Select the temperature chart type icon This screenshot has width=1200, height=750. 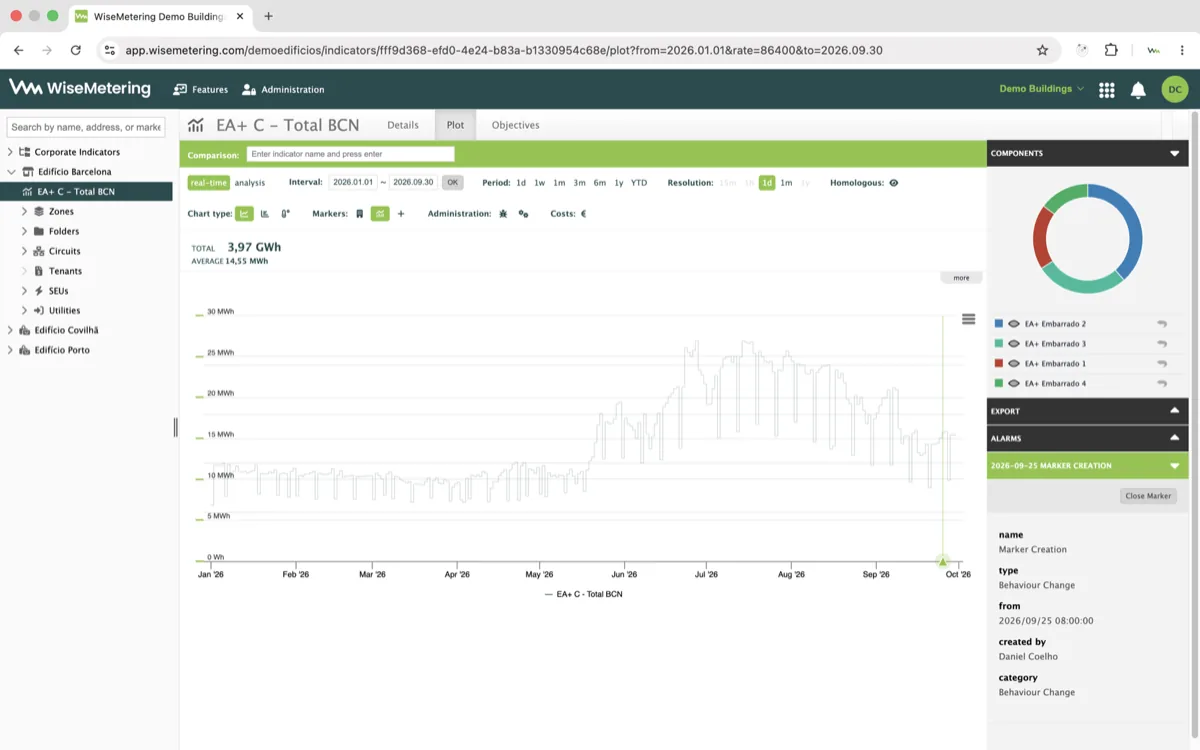[286, 214]
